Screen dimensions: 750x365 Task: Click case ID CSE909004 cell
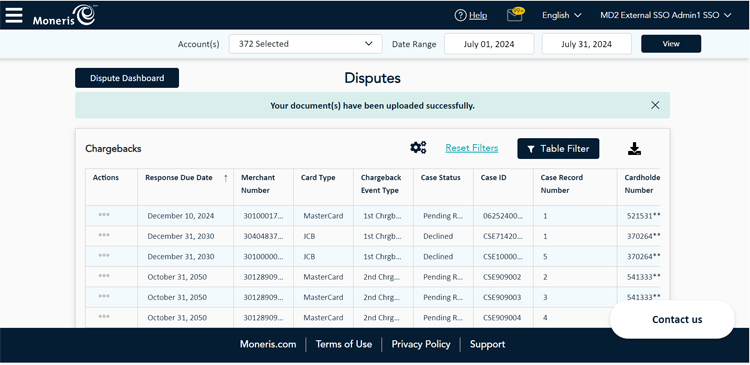pyautogui.click(x=502, y=318)
